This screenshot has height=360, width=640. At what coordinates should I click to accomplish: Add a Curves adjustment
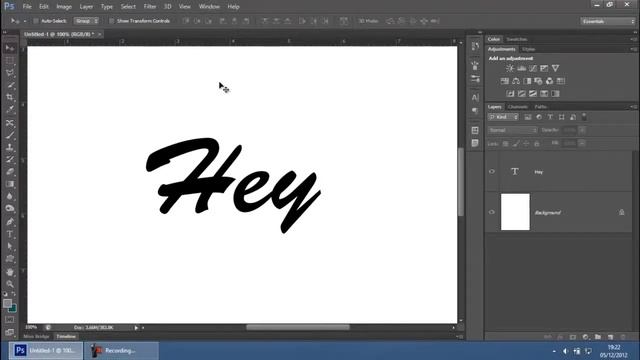533,68
